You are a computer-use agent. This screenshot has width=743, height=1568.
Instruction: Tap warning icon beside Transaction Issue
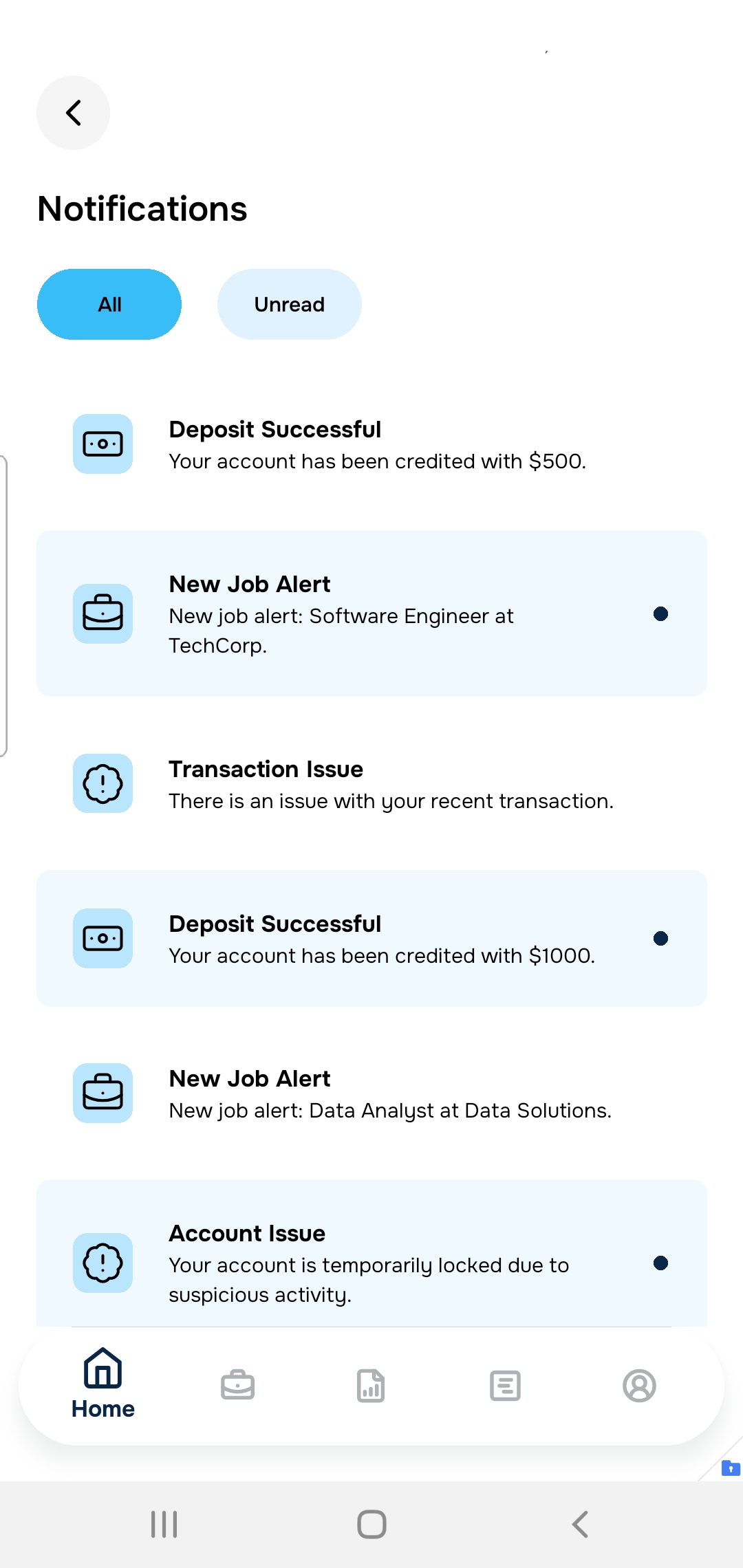[x=103, y=783]
